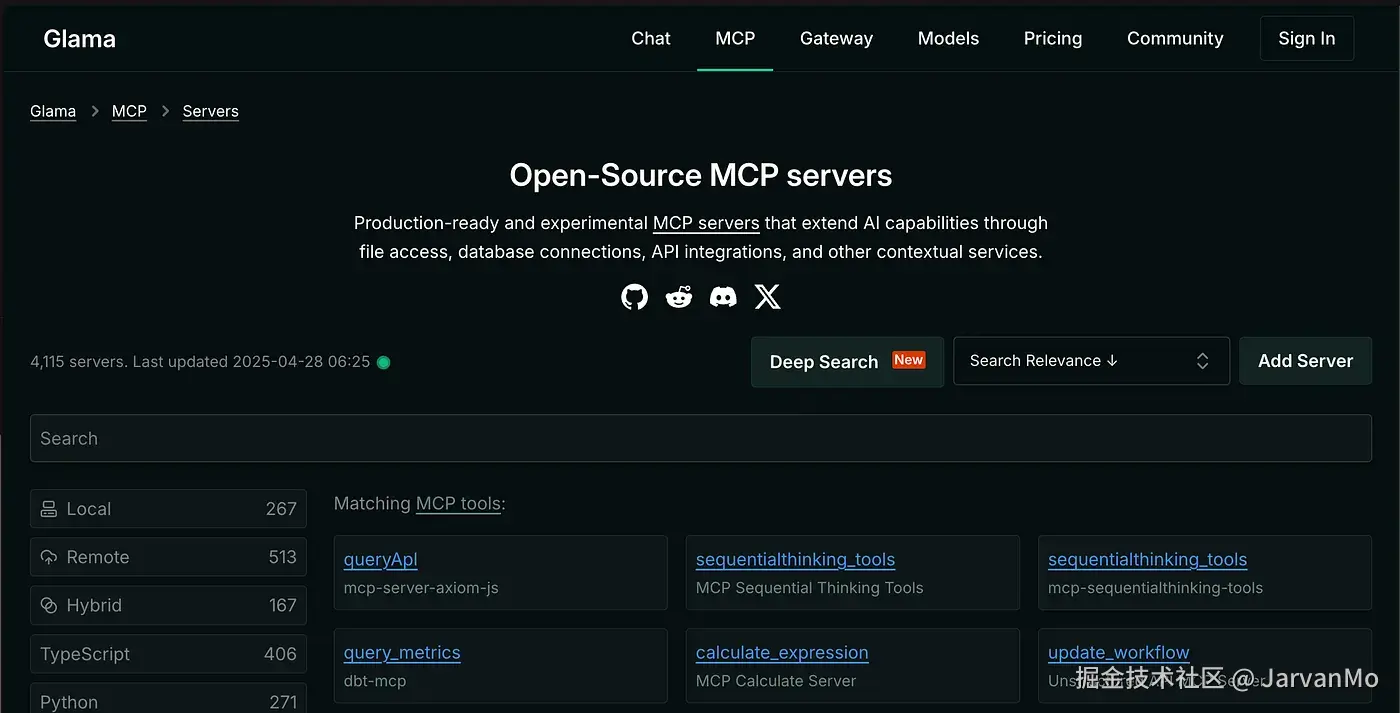Open the Discord icon link

723,297
